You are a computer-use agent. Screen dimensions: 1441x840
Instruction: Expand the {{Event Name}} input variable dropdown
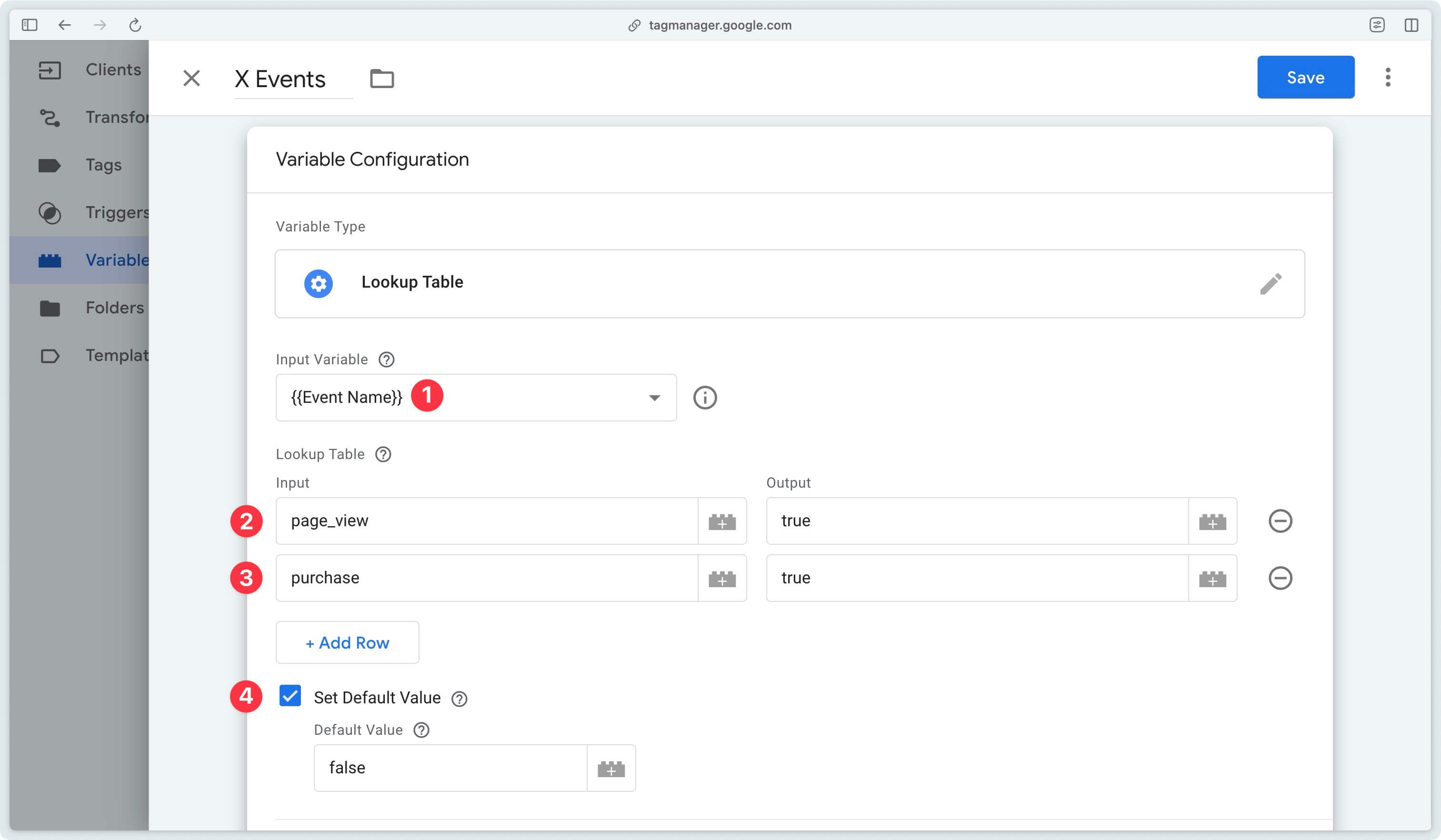476,398
